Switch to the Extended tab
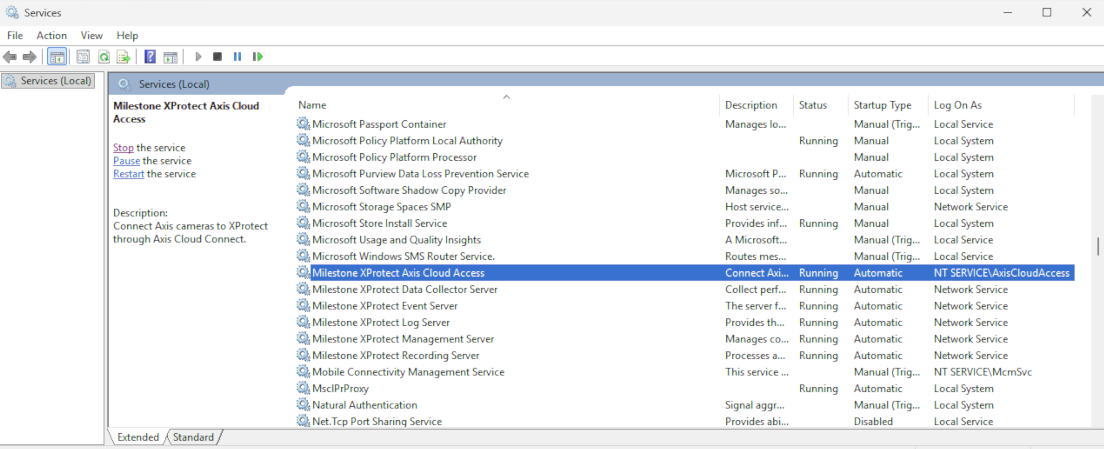The height and width of the screenshot is (449, 1104). (137, 437)
